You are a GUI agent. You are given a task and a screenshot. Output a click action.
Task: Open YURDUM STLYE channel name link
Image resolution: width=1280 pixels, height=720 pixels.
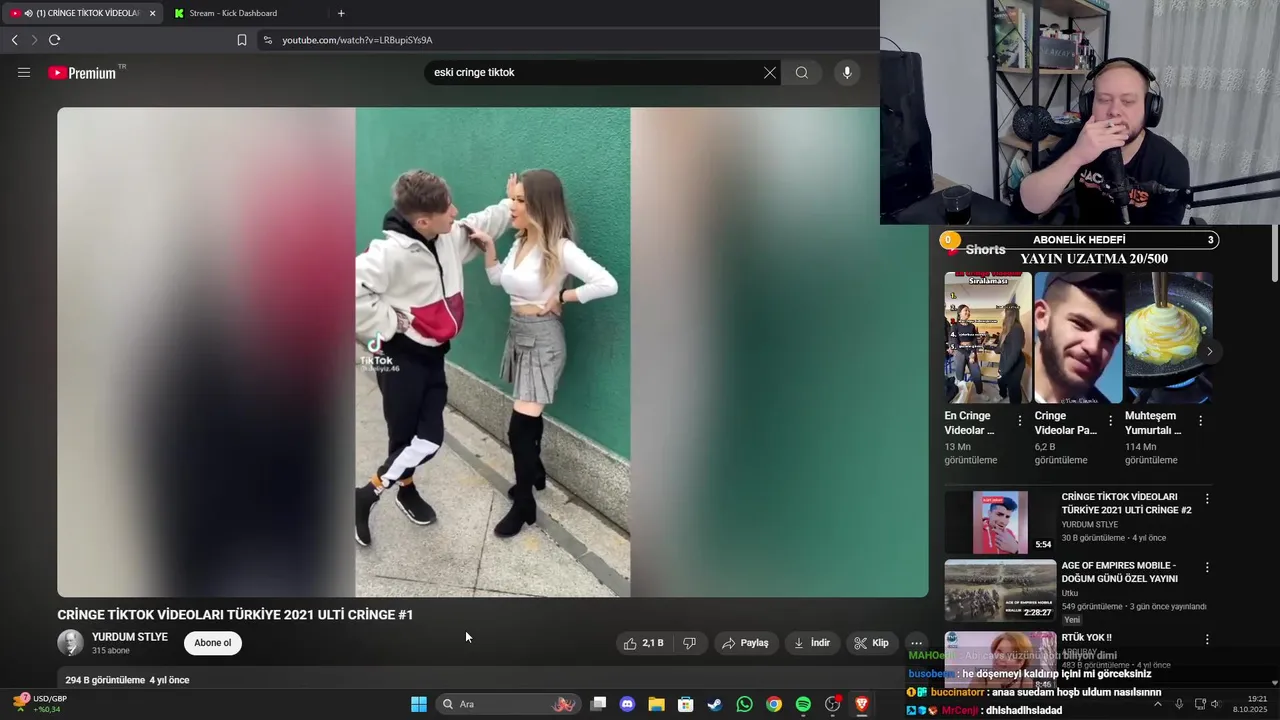point(130,637)
